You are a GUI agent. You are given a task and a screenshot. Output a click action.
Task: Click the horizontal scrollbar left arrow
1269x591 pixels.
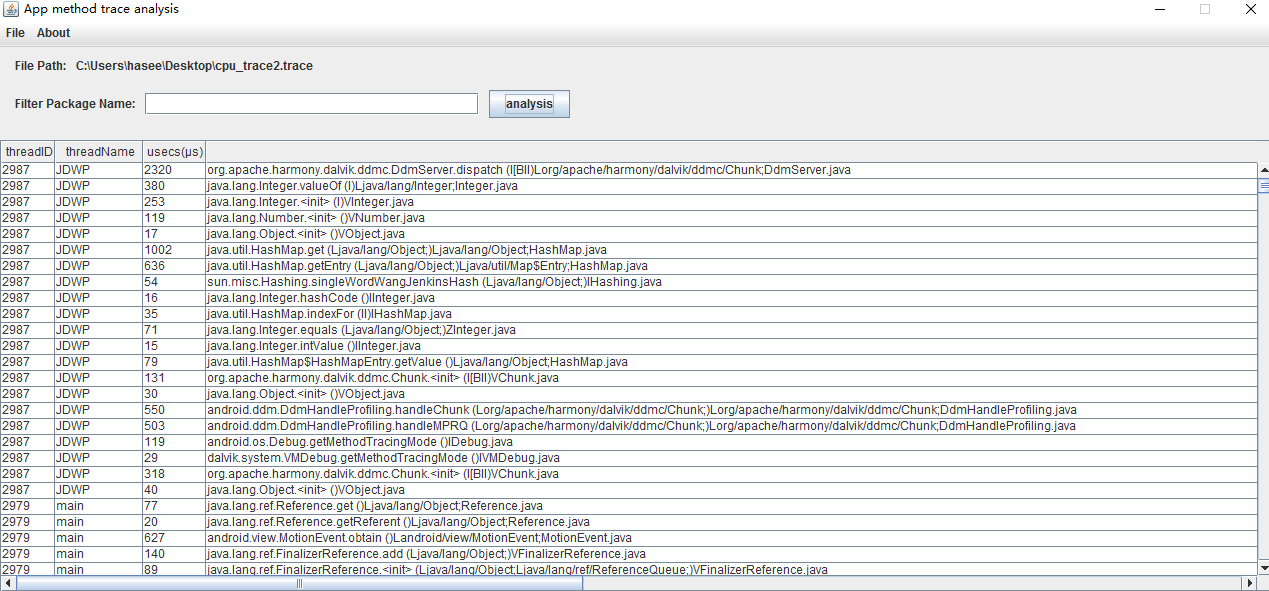click(x=7, y=583)
